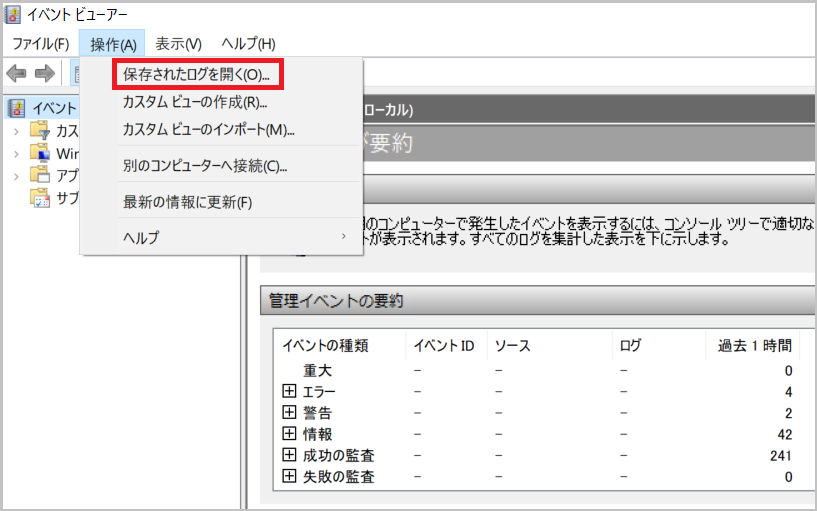Click the アプ application logs folder icon
Image resolution: width=817 pixels, height=511 pixels.
pyautogui.click(x=40, y=175)
